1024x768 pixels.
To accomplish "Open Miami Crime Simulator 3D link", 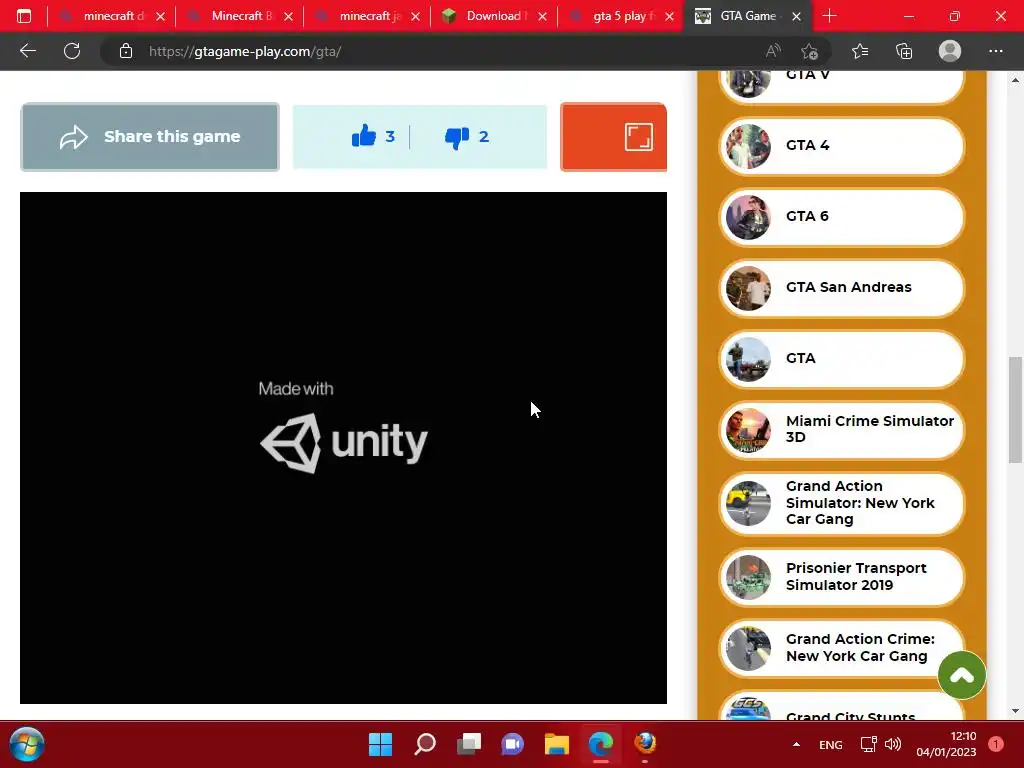I will pyautogui.click(x=842, y=430).
